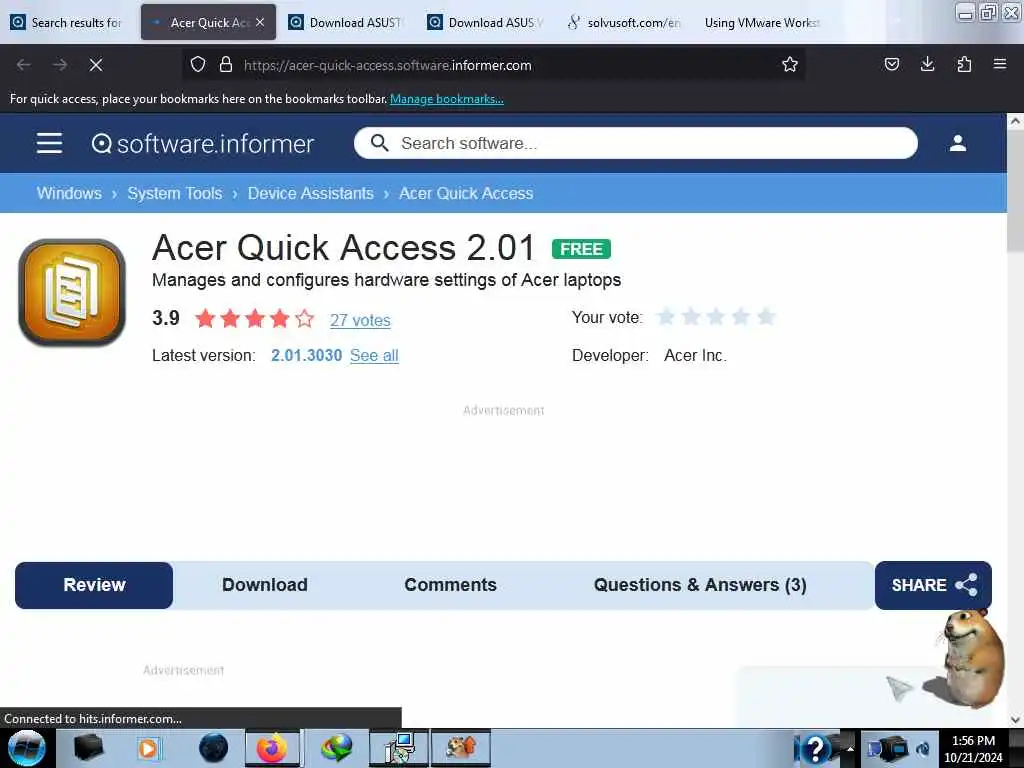The height and width of the screenshot is (768, 1024).
Task: Switch to the Download ASUS V tab
Action: click(x=485, y=22)
